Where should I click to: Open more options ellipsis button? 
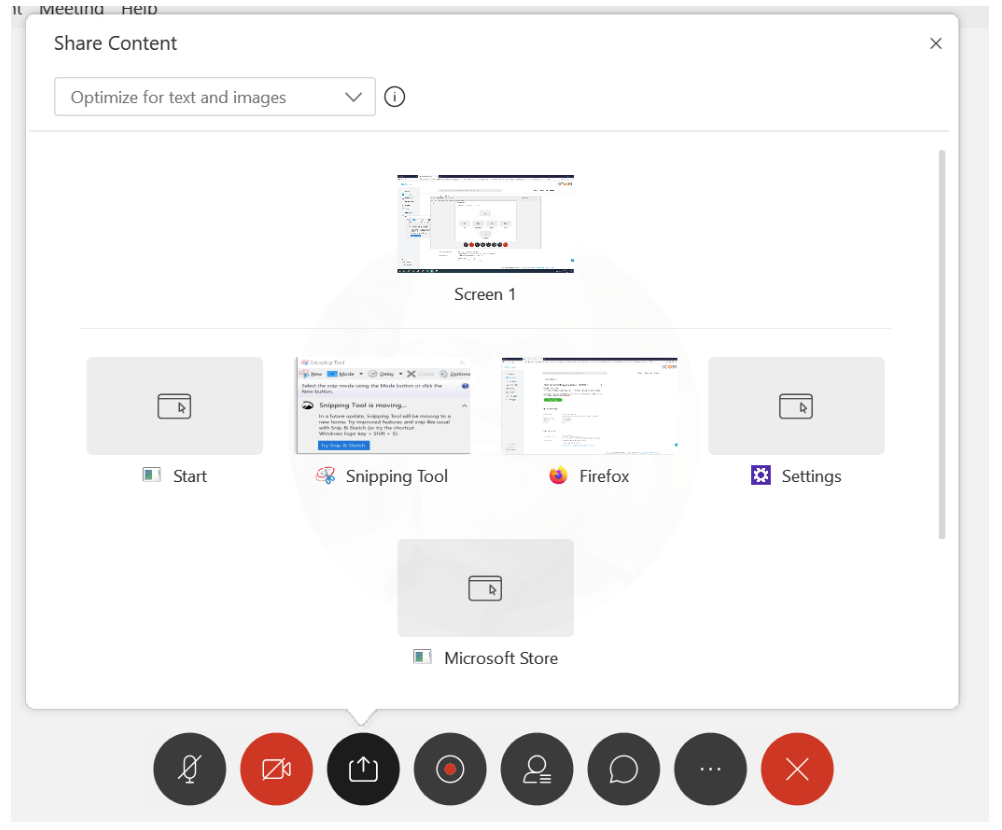pos(710,769)
